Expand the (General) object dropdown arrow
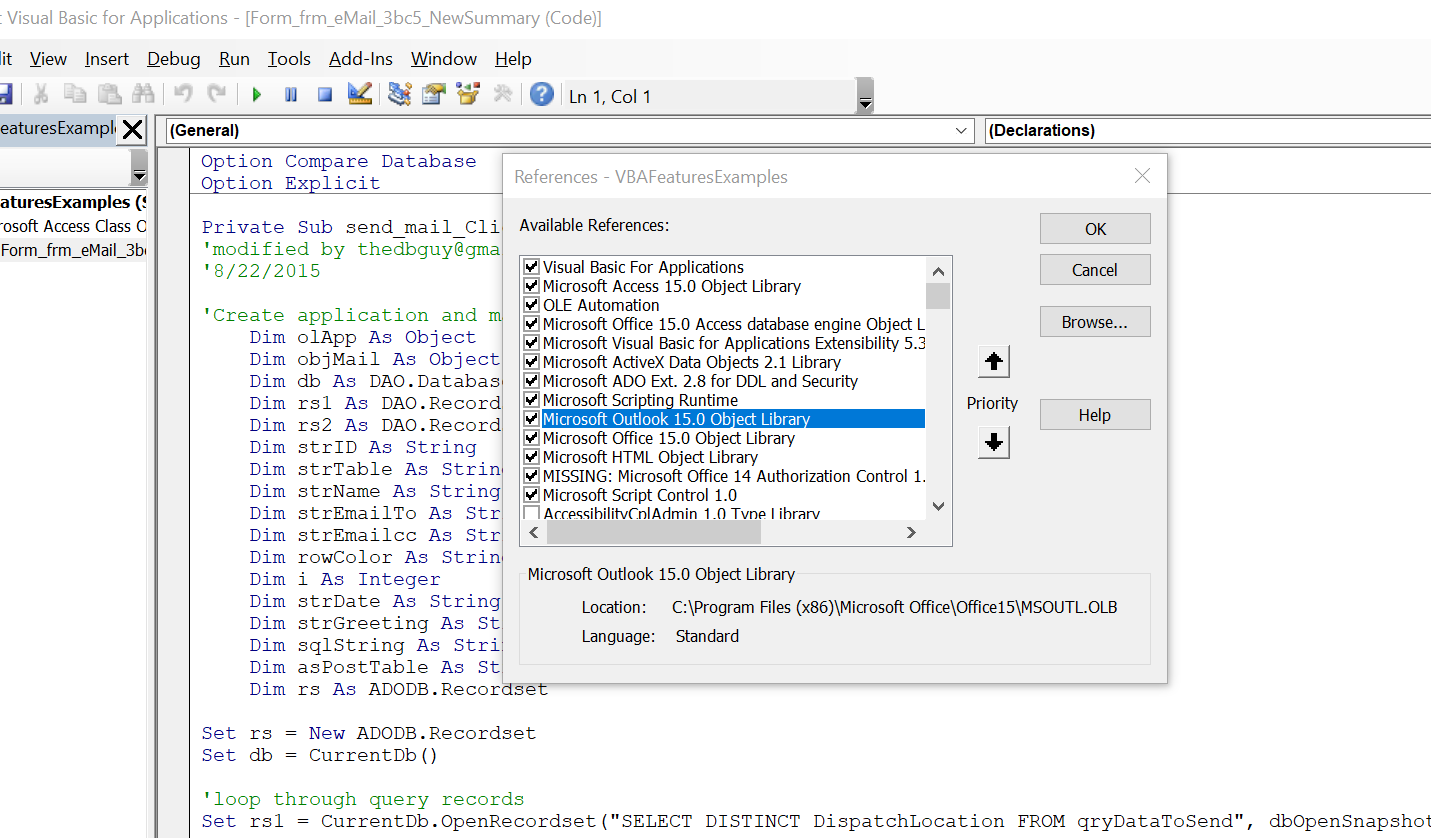 962,130
